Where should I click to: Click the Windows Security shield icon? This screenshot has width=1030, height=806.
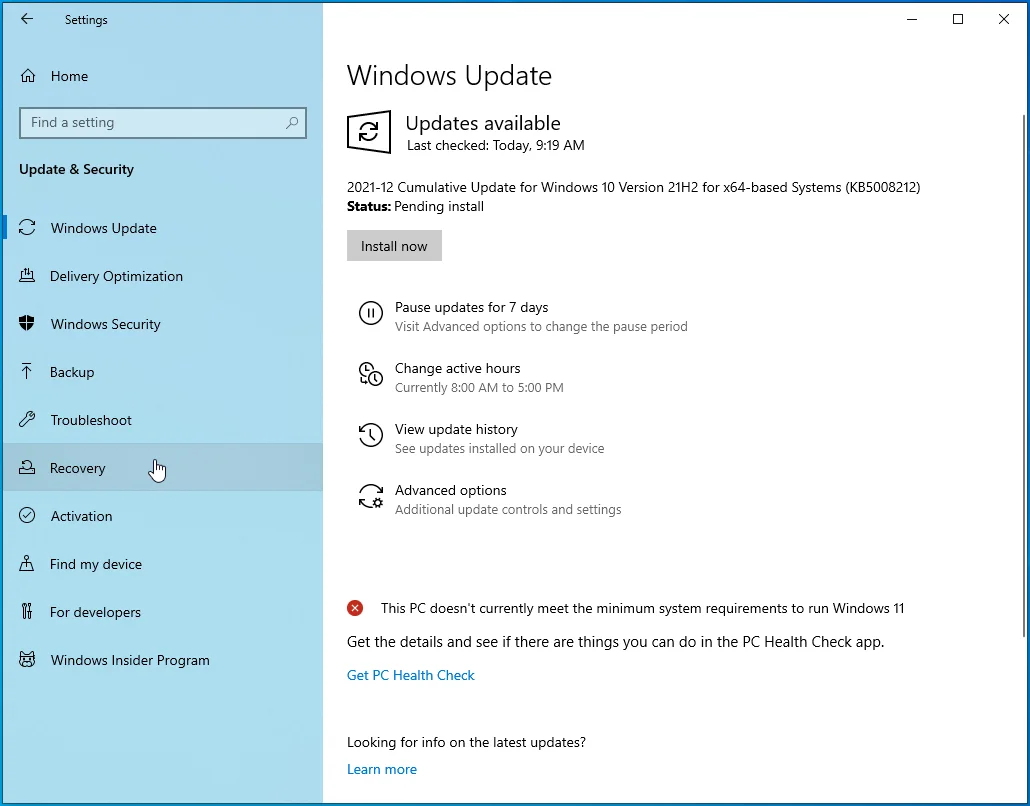tap(27, 323)
